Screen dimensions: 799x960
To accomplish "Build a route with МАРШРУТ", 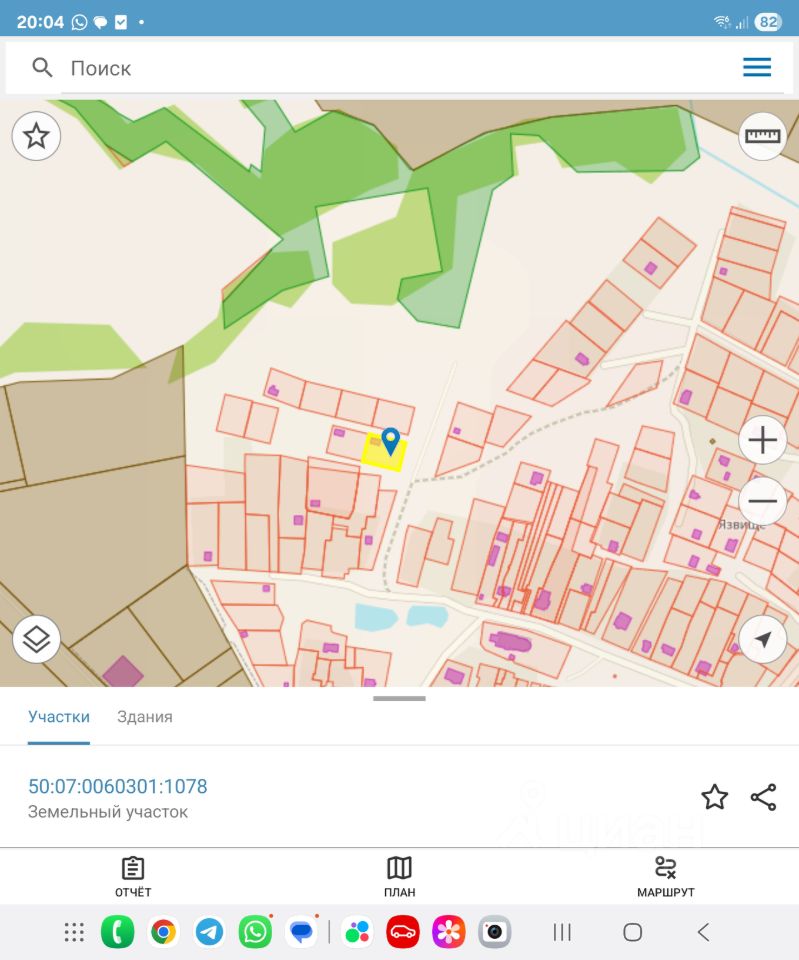I will tap(666, 877).
